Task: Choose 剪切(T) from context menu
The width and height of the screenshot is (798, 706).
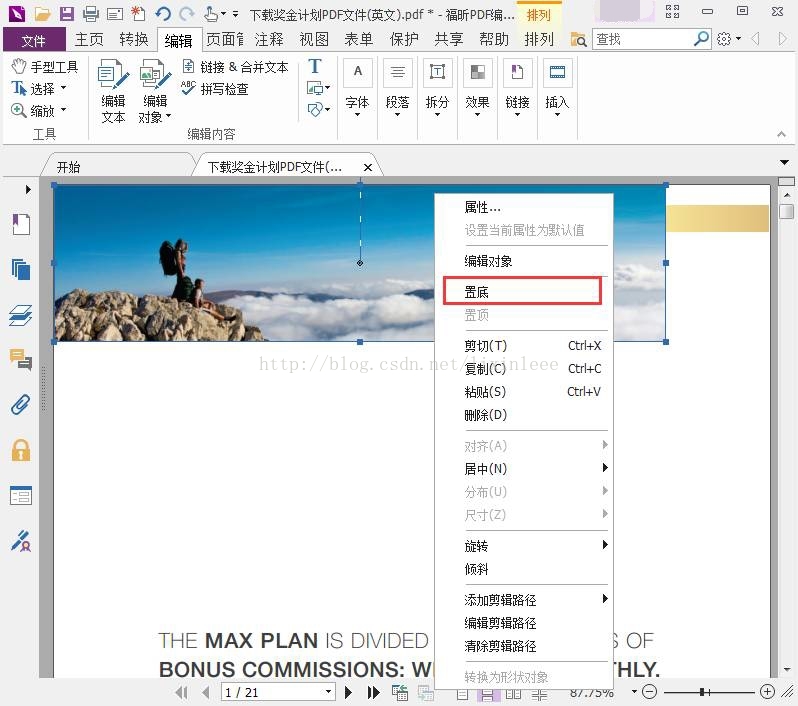Action: (524, 346)
